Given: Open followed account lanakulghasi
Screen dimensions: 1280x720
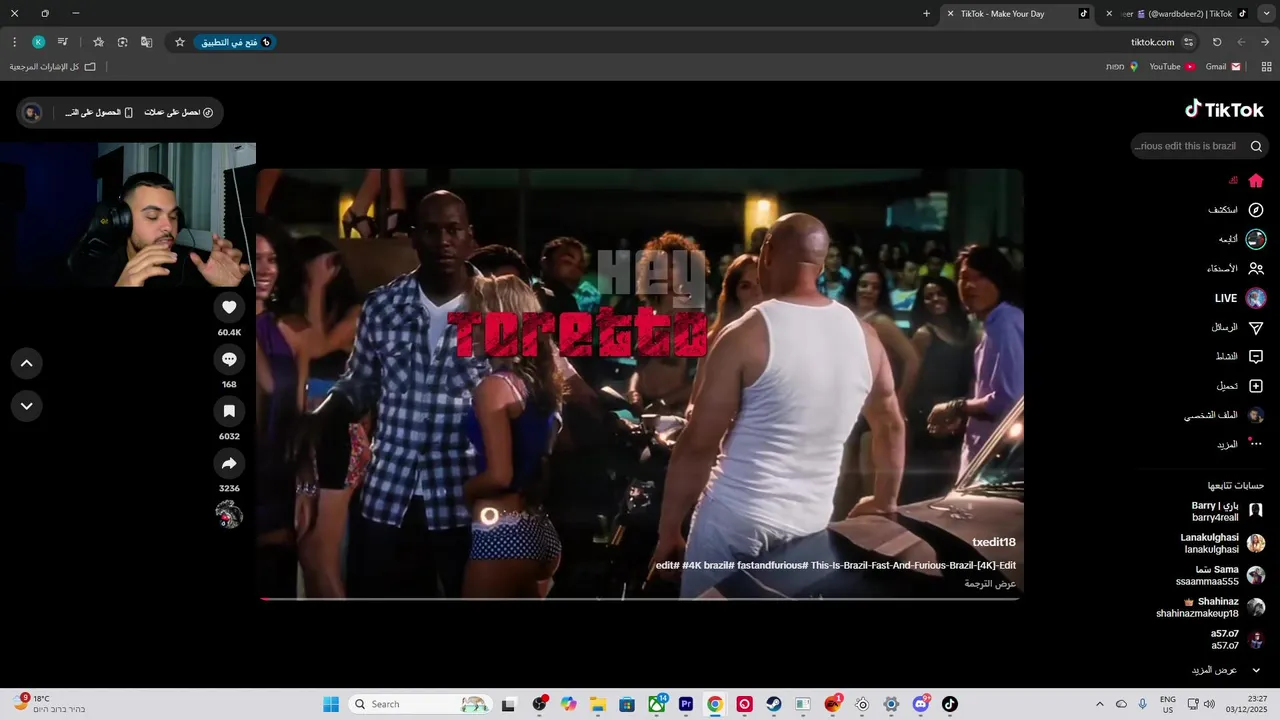Looking at the screenshot, I should [x=1222, y=543].
